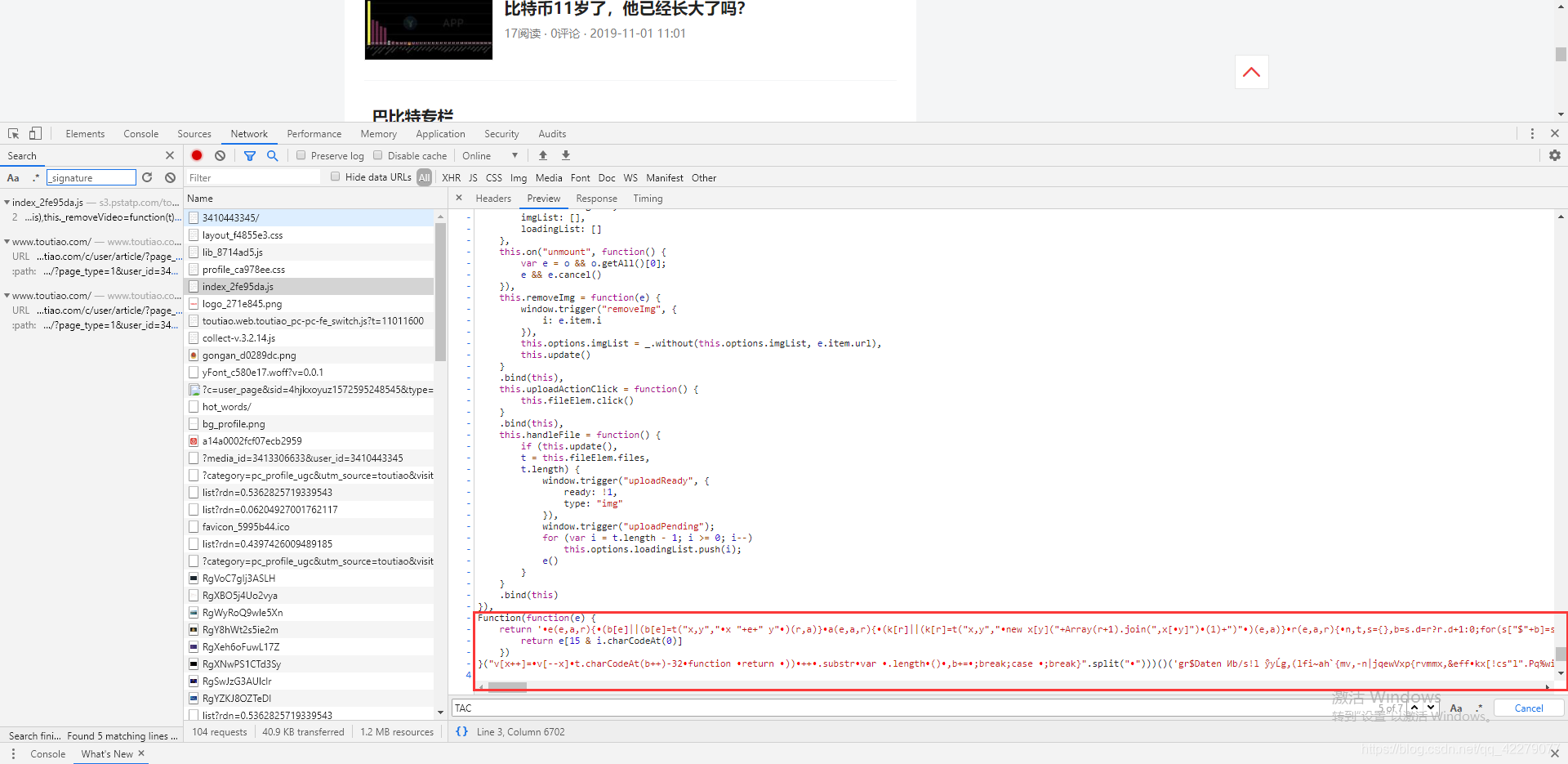
Task: Close the DevTools panel
Action: click(x=1555, y=133)
